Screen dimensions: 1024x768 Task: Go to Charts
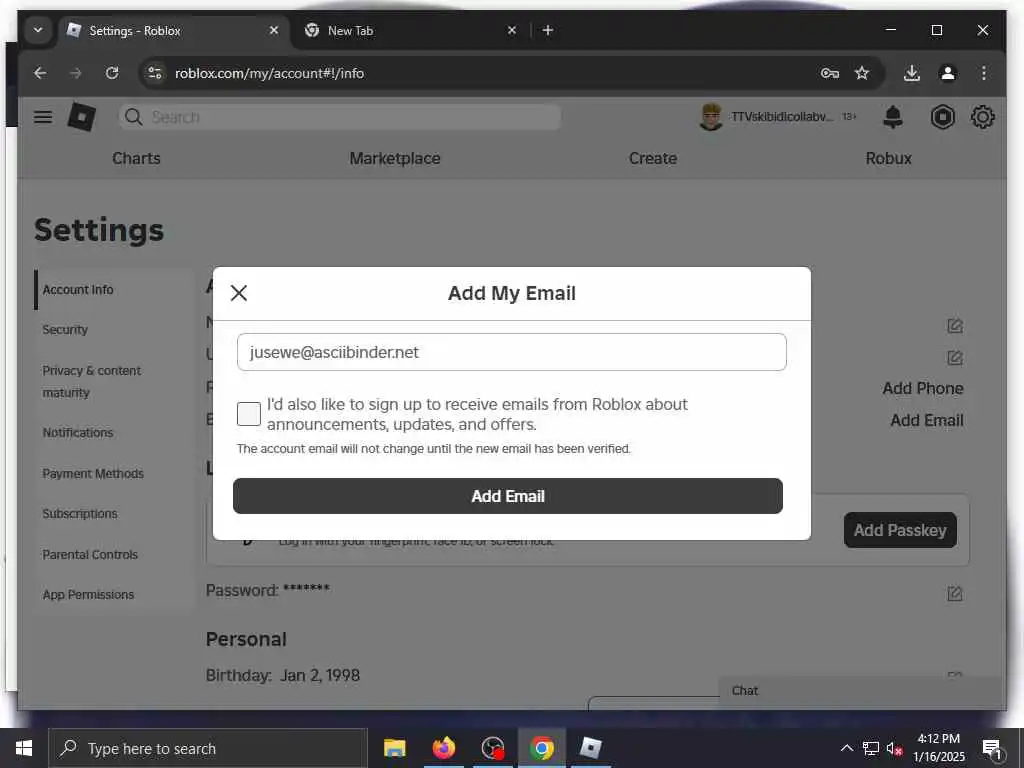point(136,158)
